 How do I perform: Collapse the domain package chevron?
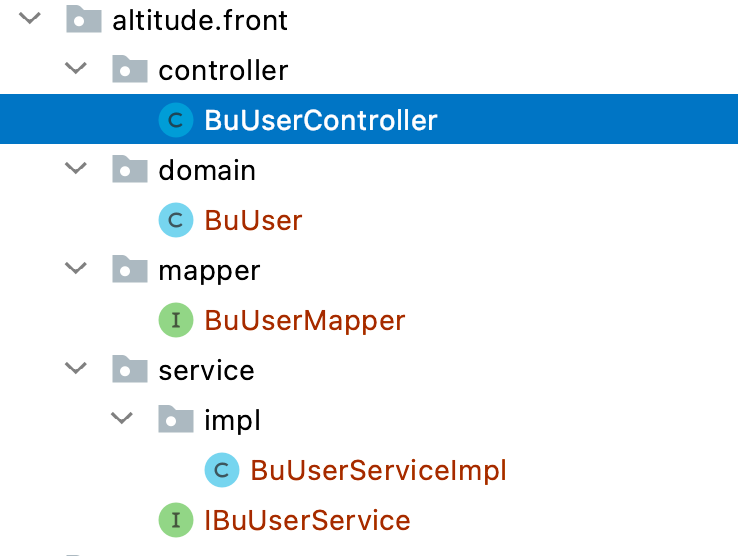(x=76, y=170)
